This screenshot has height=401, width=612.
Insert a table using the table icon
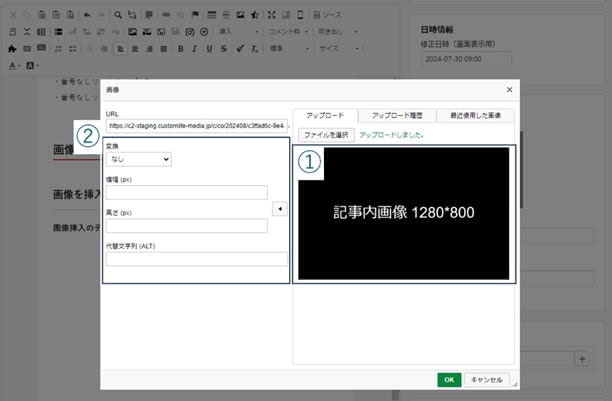pyautogui.click(x=212, y=15)
